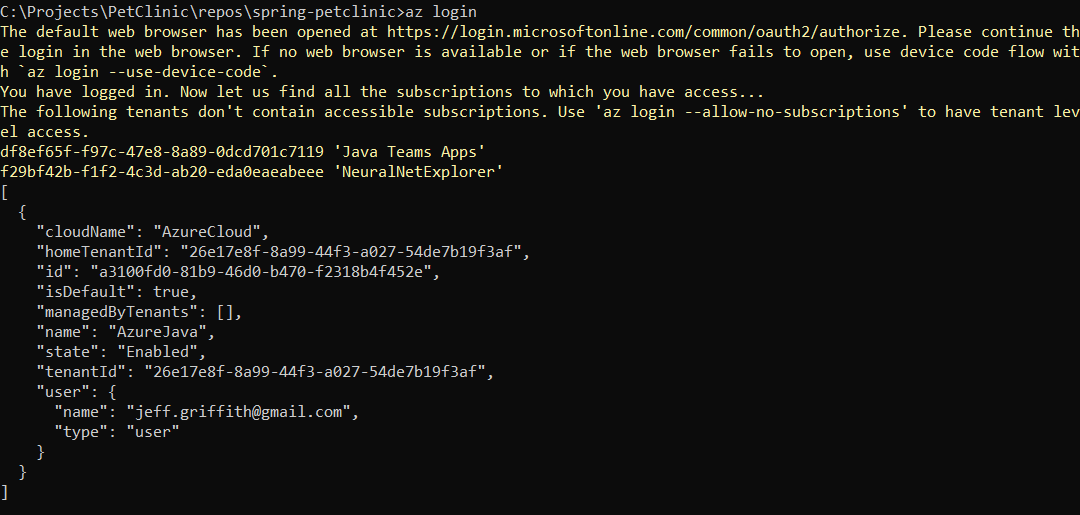Viewport: 1080px width, 515px height.
Task: Click the subscription id a3100fd0 value
Action: pos(261,272)
